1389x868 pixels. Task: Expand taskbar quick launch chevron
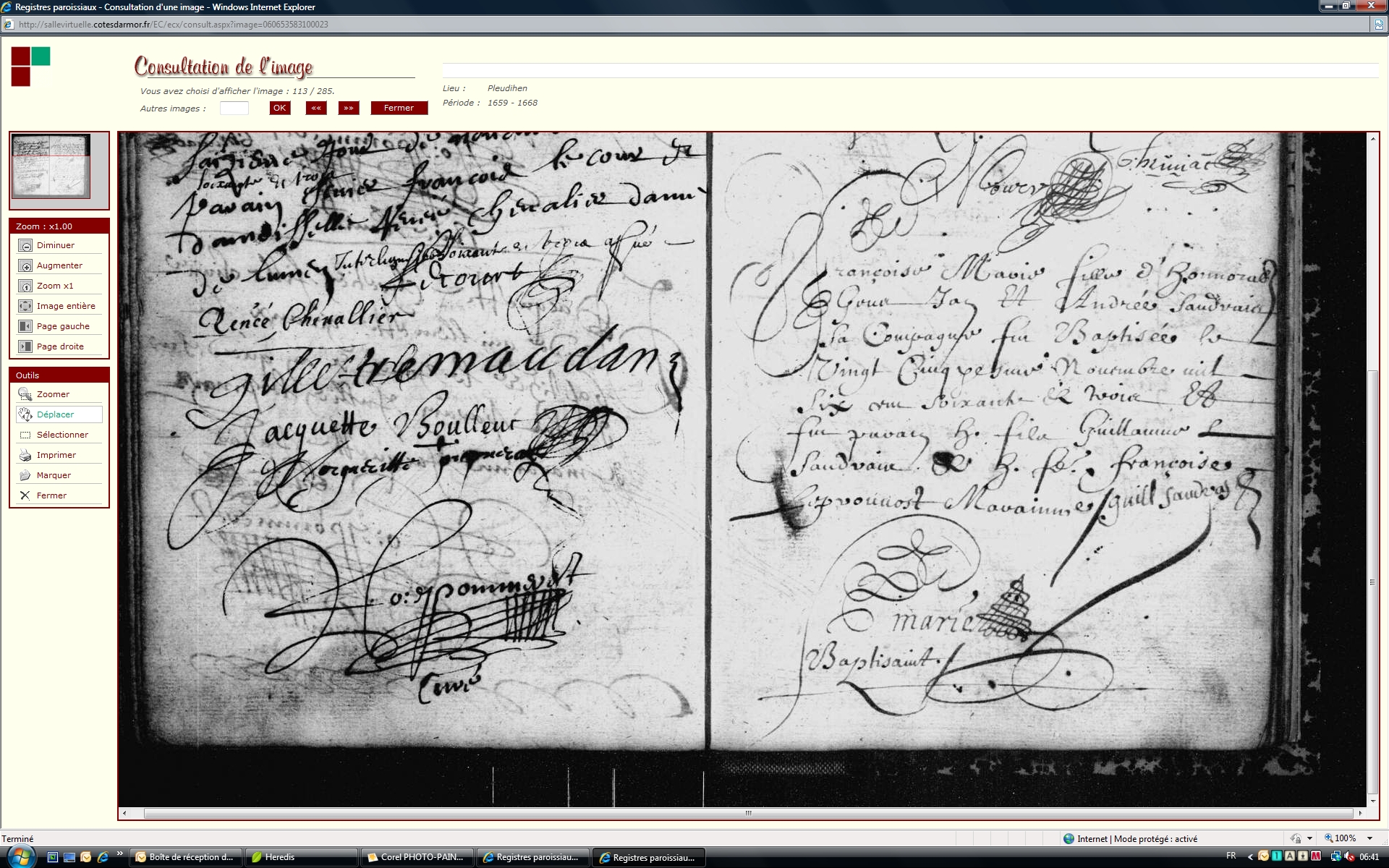pyautogui.click(x=120, y=854)
